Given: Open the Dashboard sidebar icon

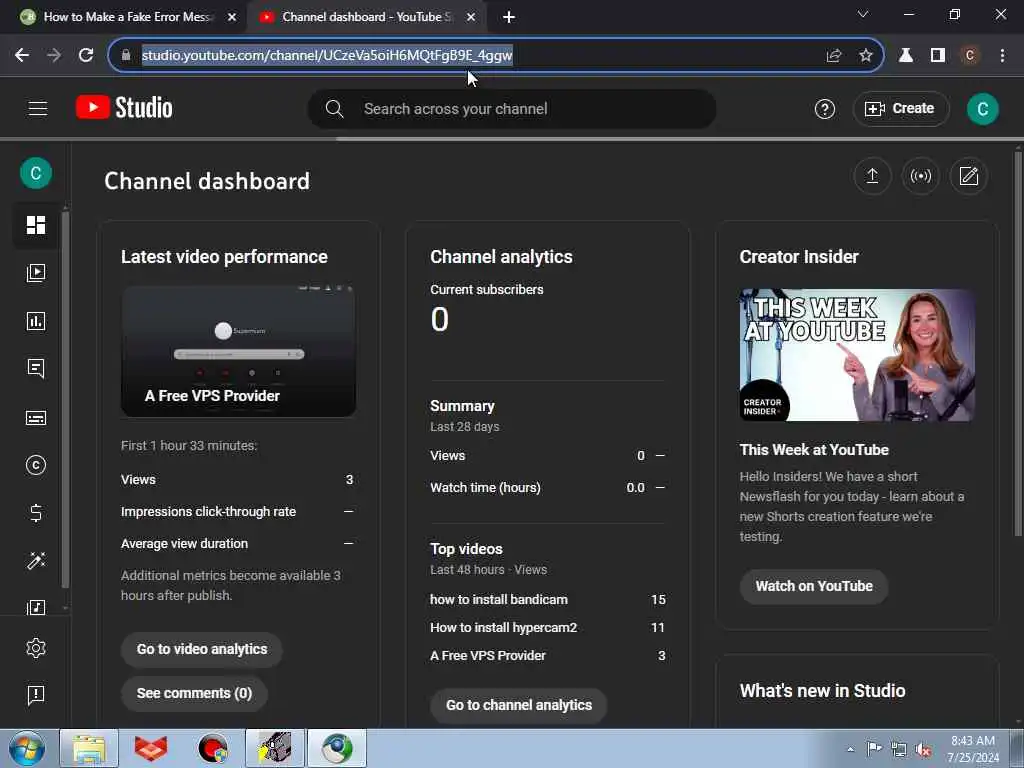Looking at the screenshot, I should (36, 225).
